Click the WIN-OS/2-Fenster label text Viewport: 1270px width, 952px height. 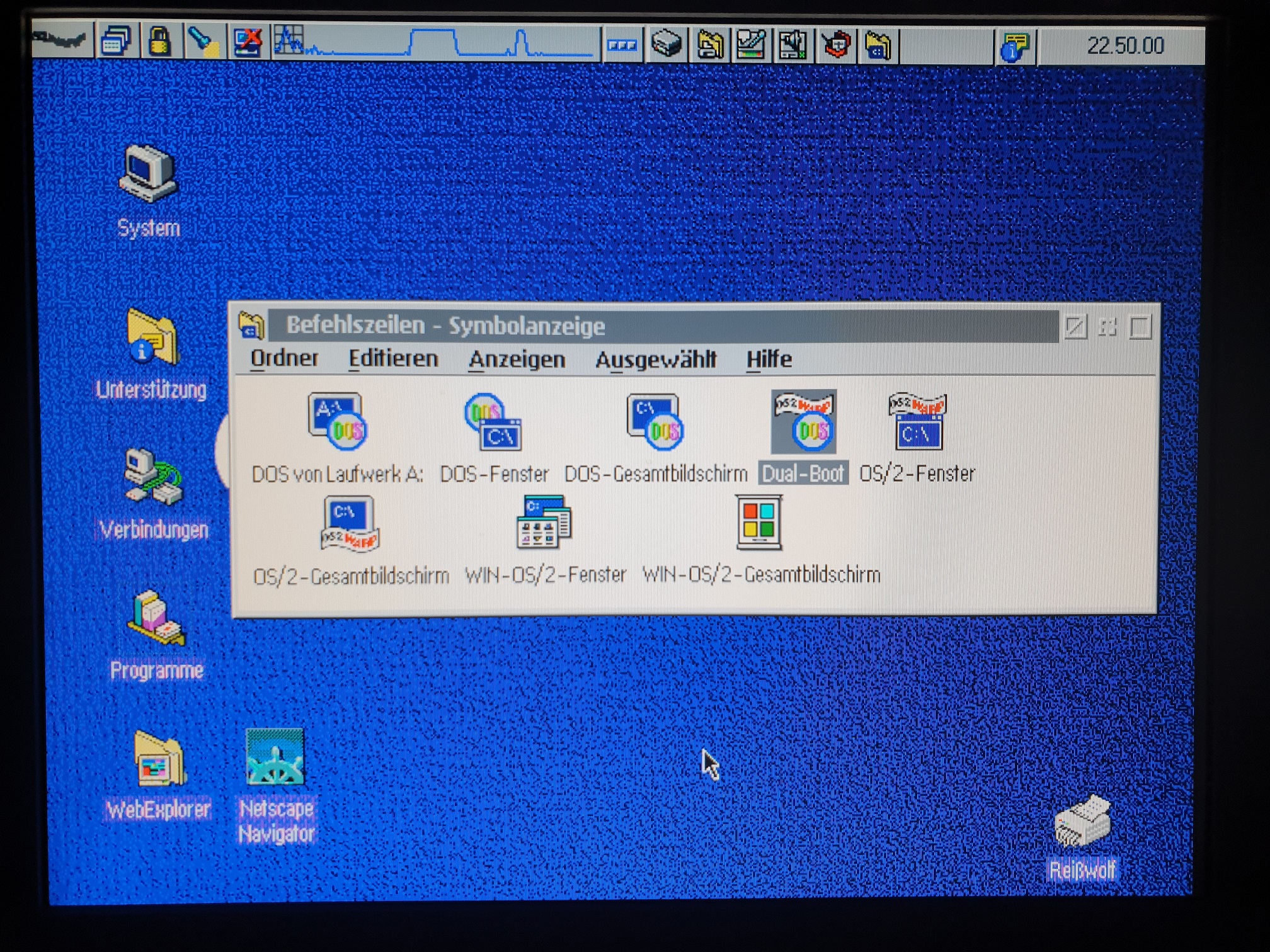pos(546,575)
